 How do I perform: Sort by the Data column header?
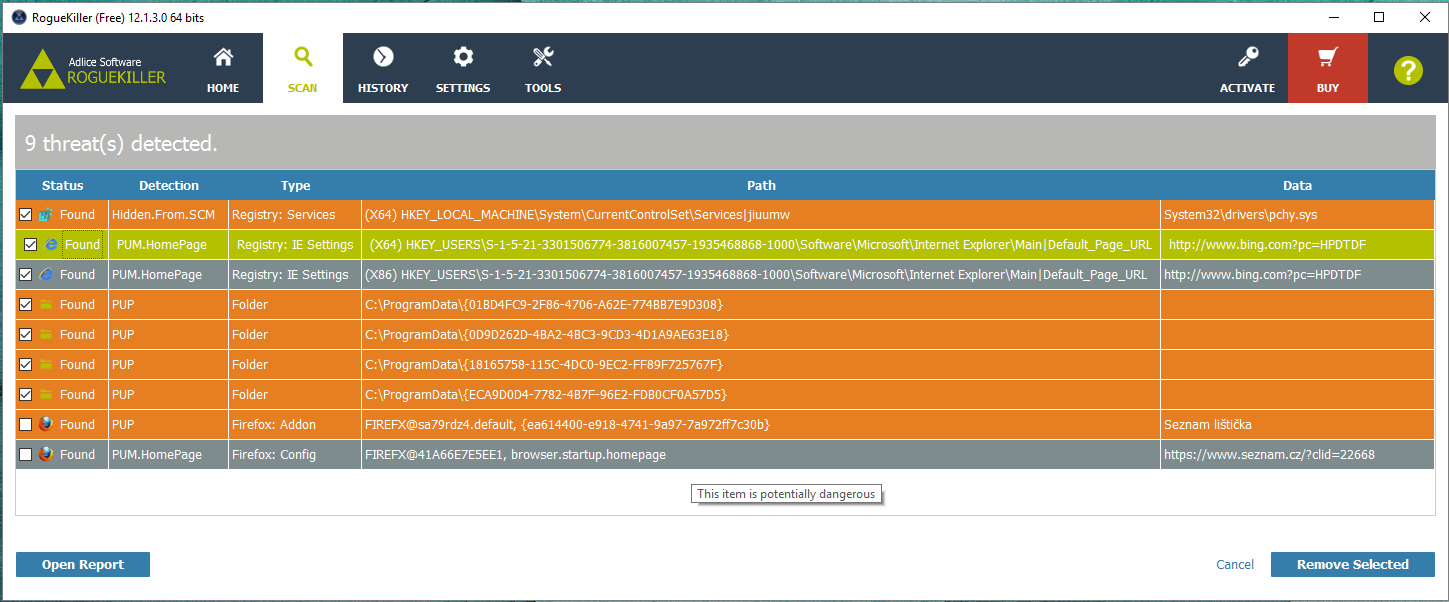(x=1297, y=185)
